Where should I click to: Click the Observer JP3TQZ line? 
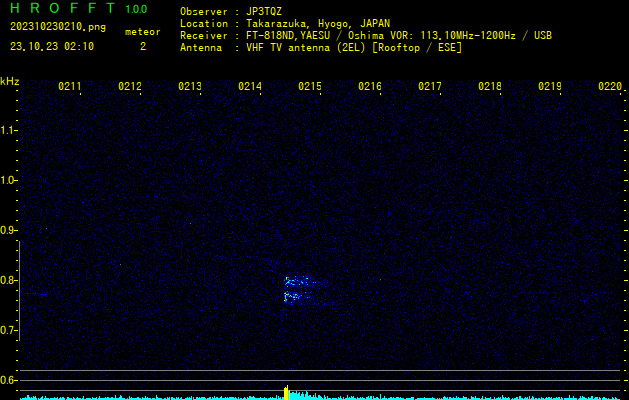click(x=231, y=11)
